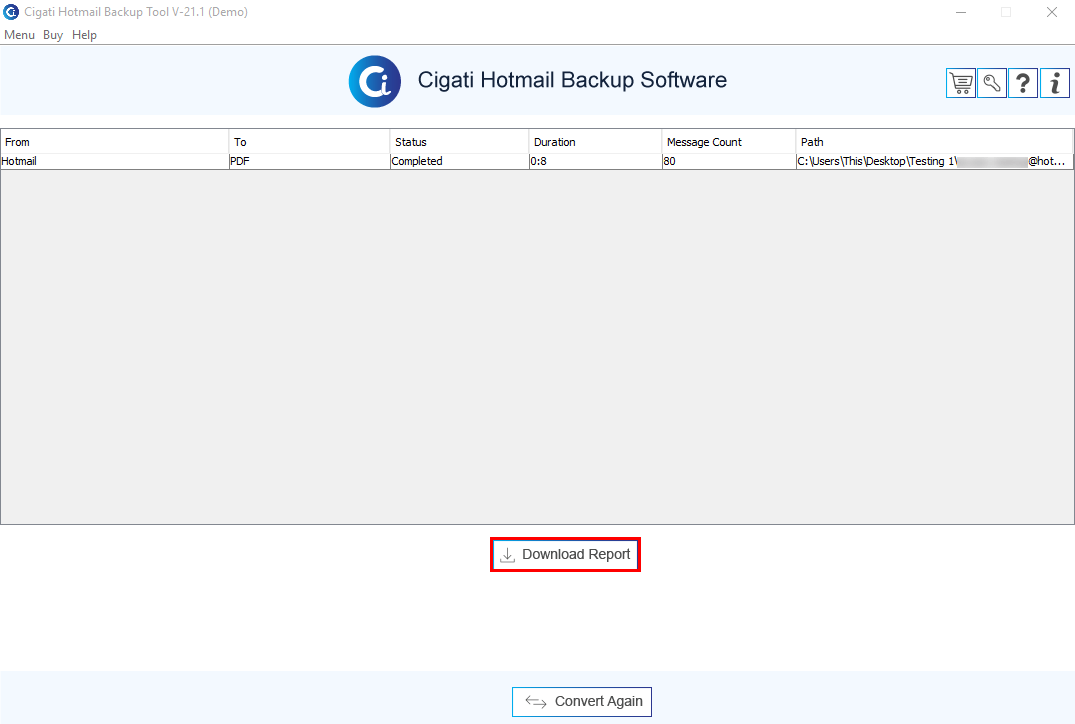Open the Help menu
This screenshot has width=1075, height=724.
[84, 35]
